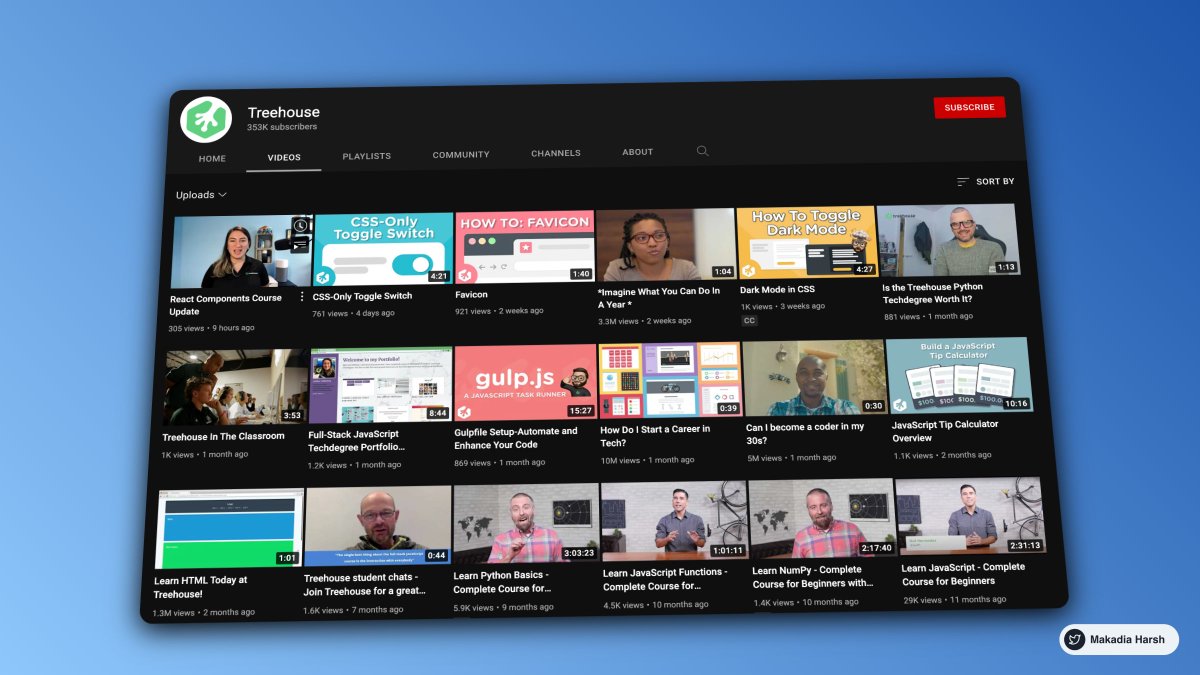Click the Treehouse channel name
The width and height of the screenshot is (1200, 675).
[x=284, y=111]
